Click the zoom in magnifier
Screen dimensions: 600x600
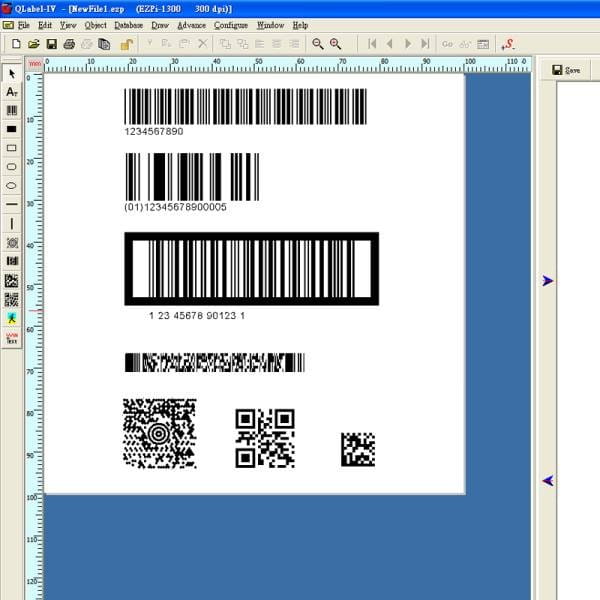pos(335,44)
